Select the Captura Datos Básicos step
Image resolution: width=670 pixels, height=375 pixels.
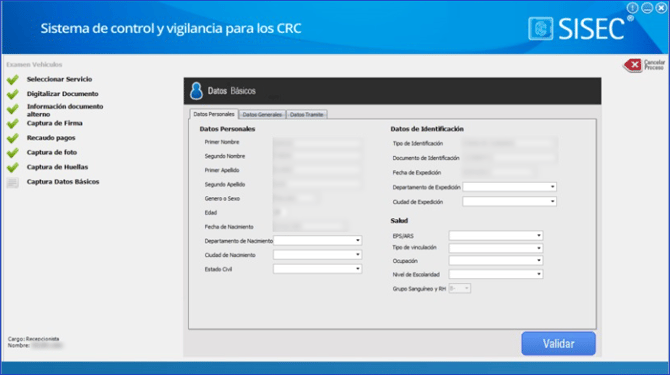(x=63, y=182)
